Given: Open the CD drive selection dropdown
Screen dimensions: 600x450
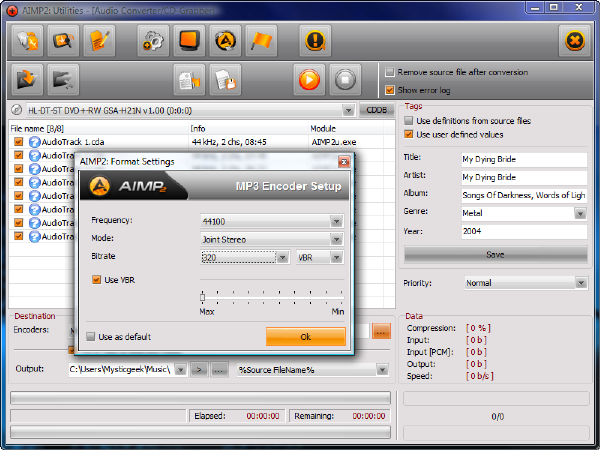Looking at the screenshot, I should [x=348, y=110].
